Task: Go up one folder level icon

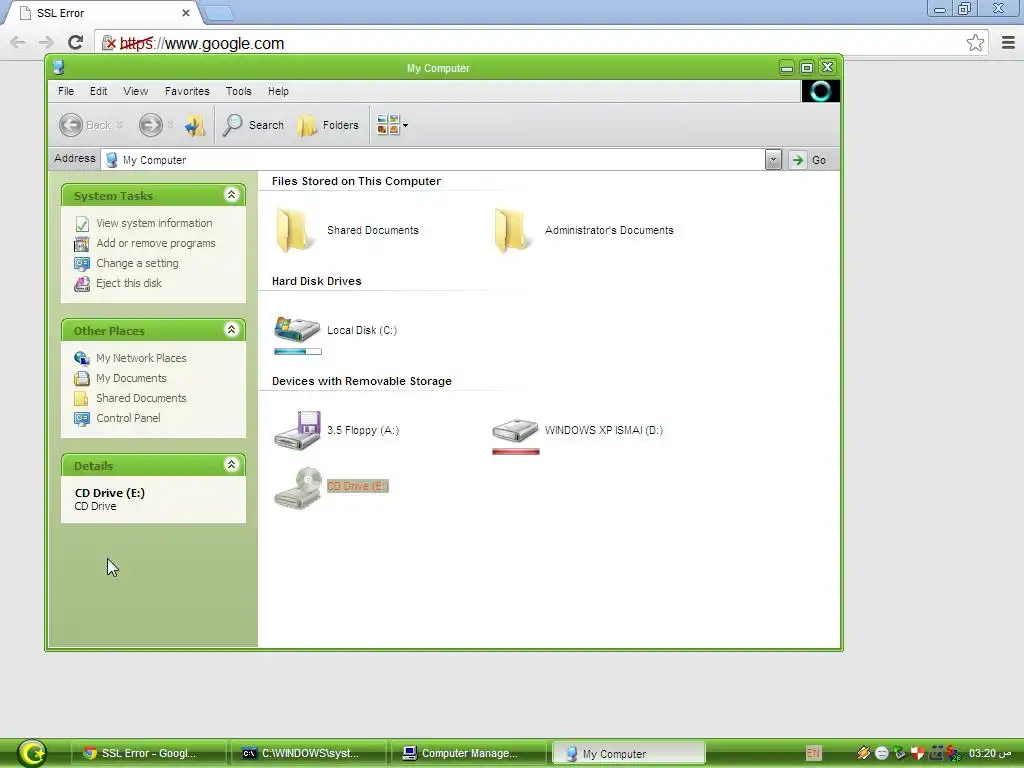Action: point(195,125)
